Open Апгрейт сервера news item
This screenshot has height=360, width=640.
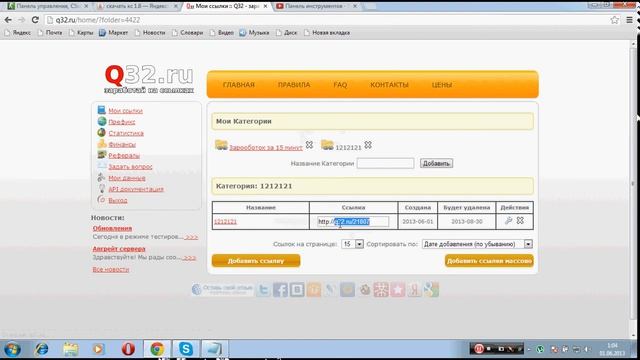(x=119, y=249)
